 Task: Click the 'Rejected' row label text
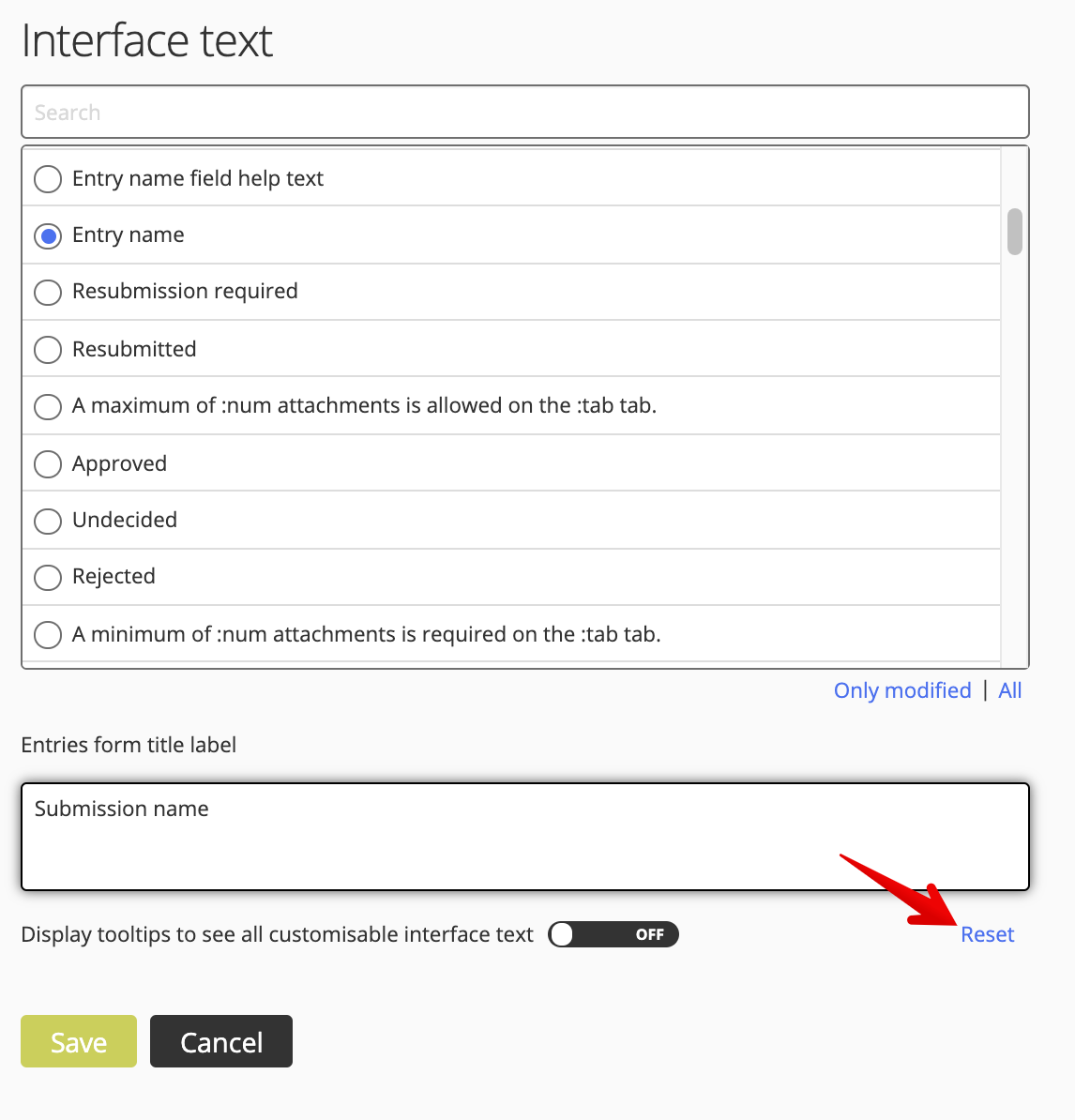click(114, 577)
